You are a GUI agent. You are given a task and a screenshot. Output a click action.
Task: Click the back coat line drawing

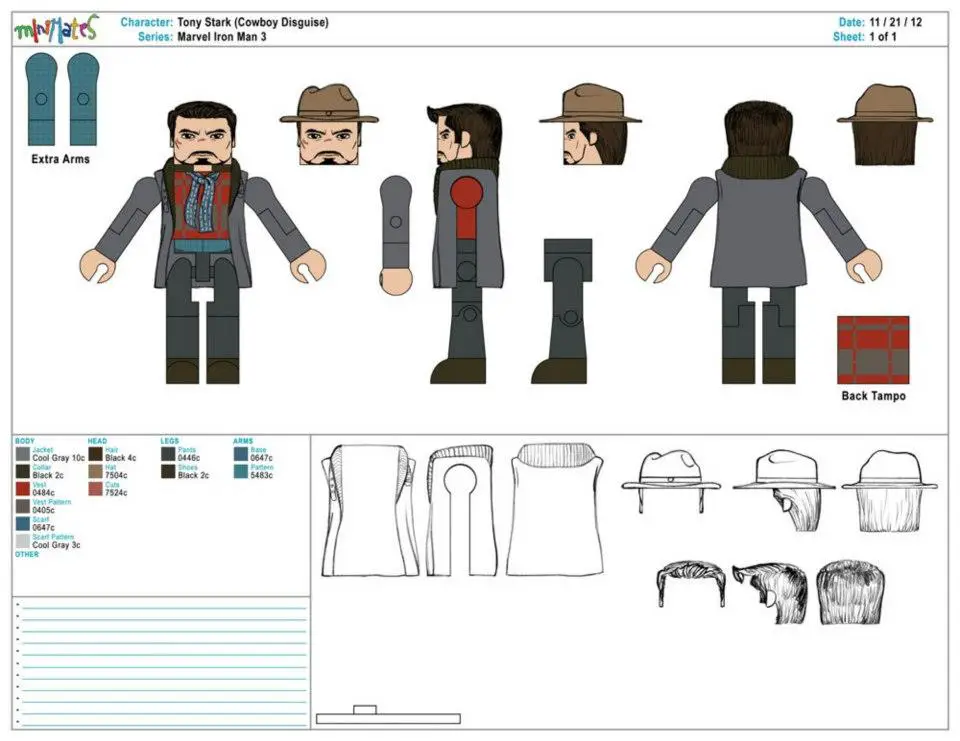pos(554,511)
